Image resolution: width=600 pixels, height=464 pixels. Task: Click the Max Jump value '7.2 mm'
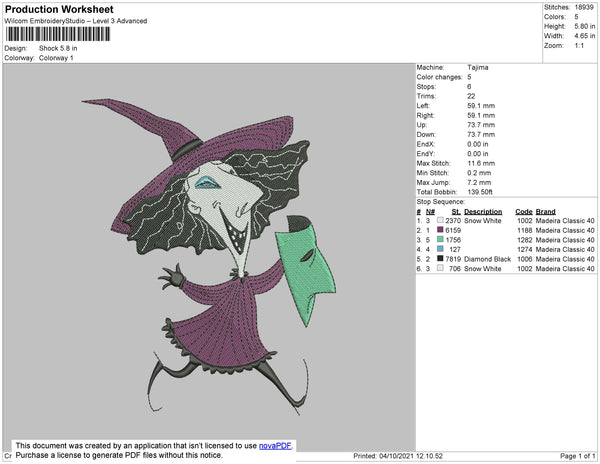(479, 182)
